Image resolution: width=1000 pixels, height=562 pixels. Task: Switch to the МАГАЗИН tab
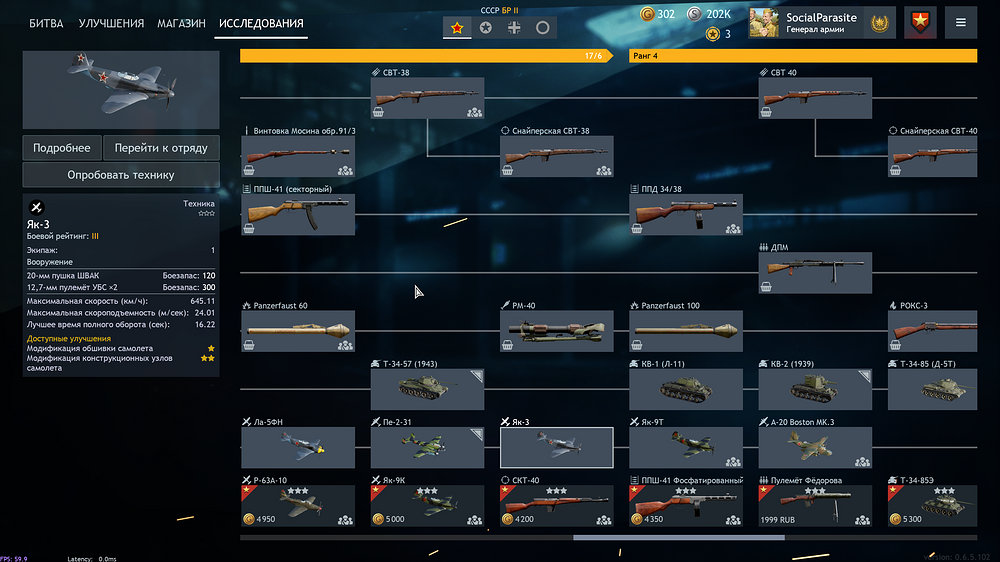(181, 24)
